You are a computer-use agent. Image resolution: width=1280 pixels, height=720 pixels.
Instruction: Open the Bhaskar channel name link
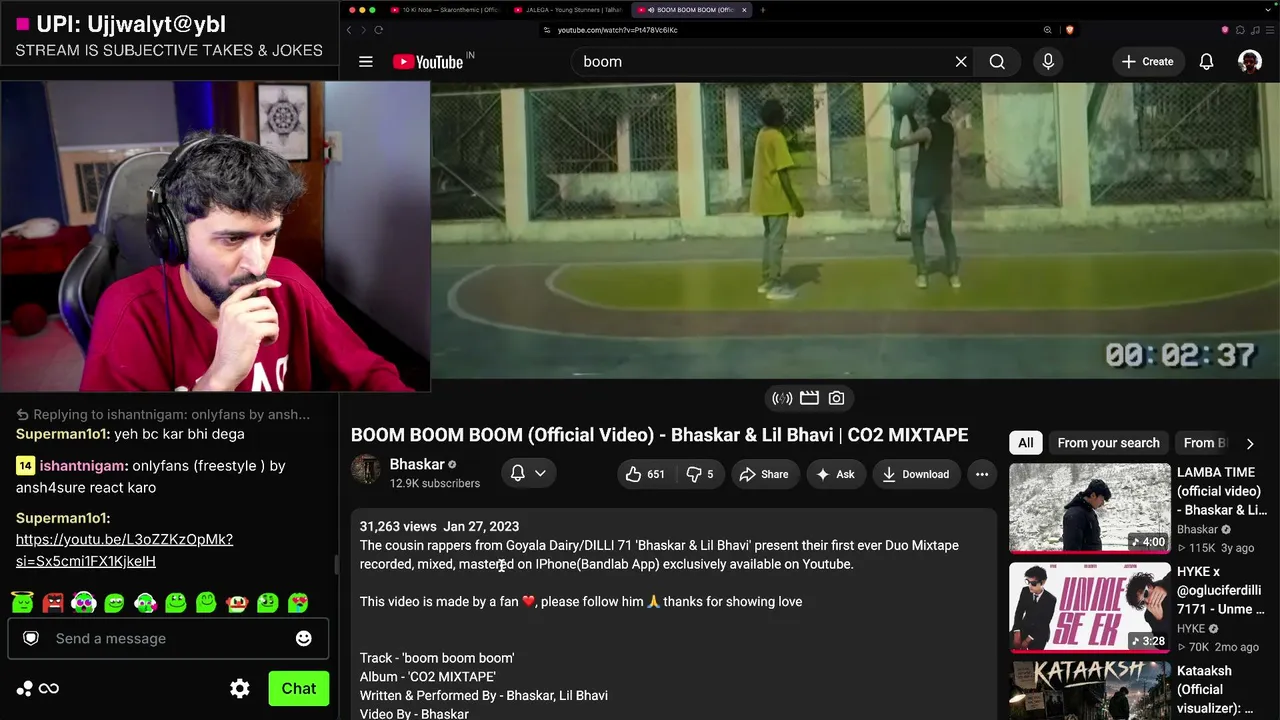pyautogui.click(x=417, y=464)
